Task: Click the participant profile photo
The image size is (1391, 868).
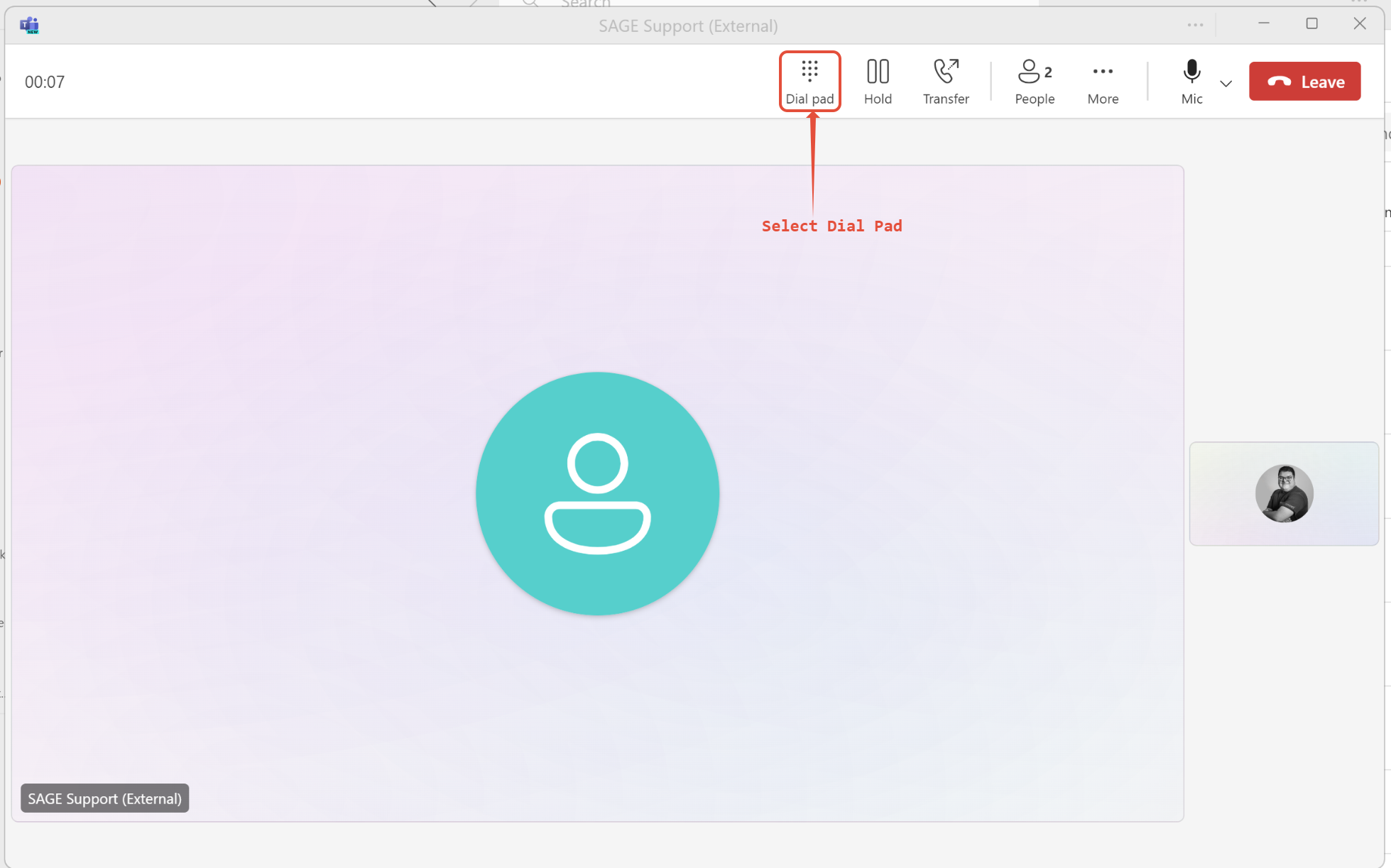Action: point(1284,494)
